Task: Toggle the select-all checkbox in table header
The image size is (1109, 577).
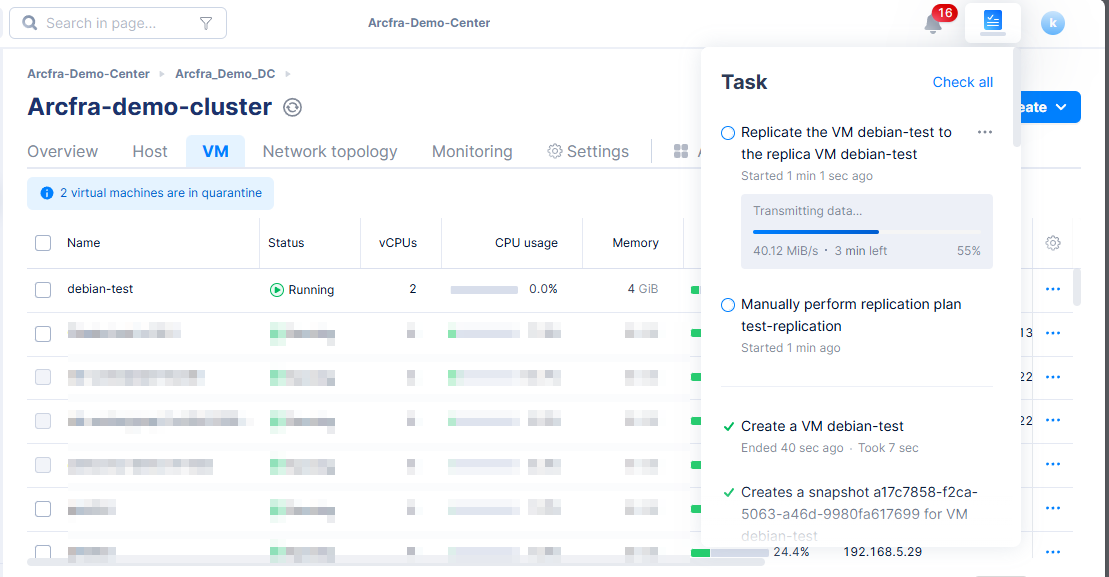Action: 43,243
